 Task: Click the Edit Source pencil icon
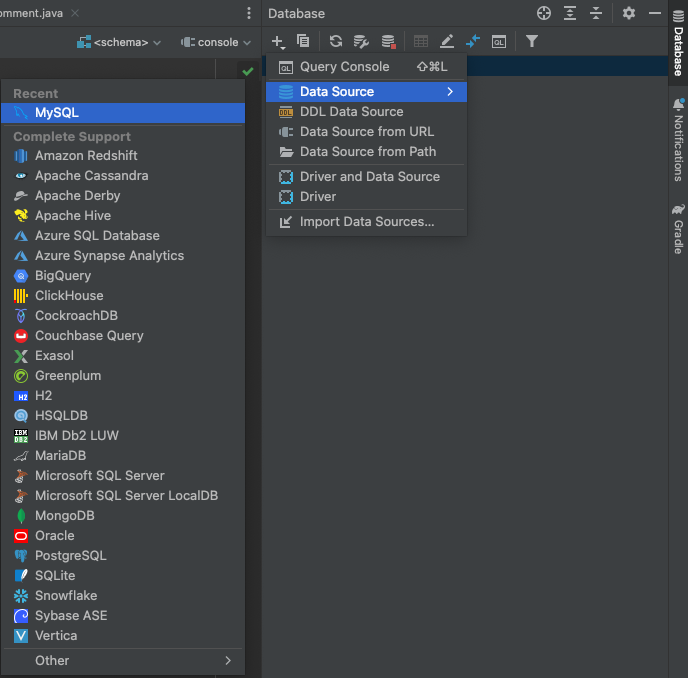point(447,42)
